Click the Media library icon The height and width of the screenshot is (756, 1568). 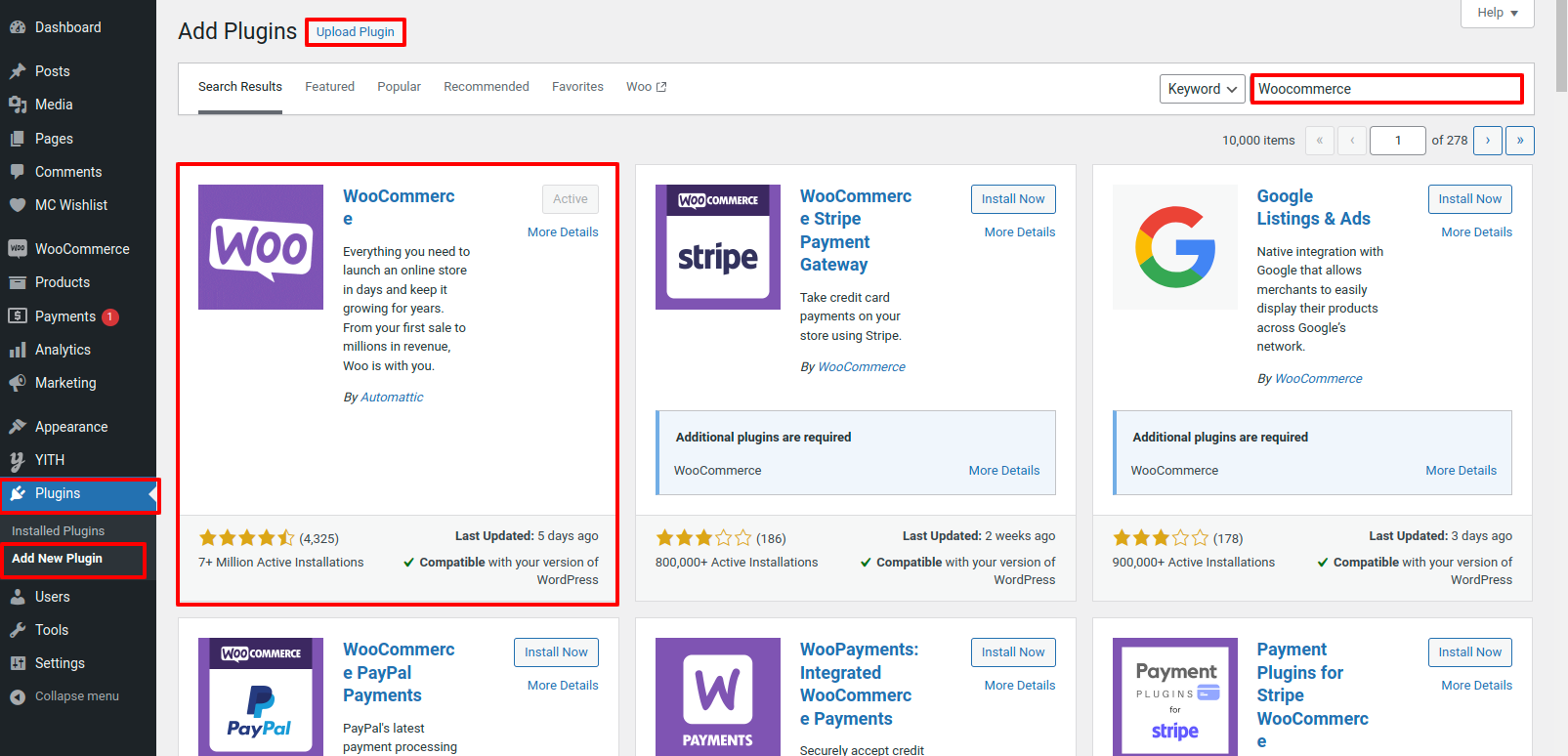point(18,105)
